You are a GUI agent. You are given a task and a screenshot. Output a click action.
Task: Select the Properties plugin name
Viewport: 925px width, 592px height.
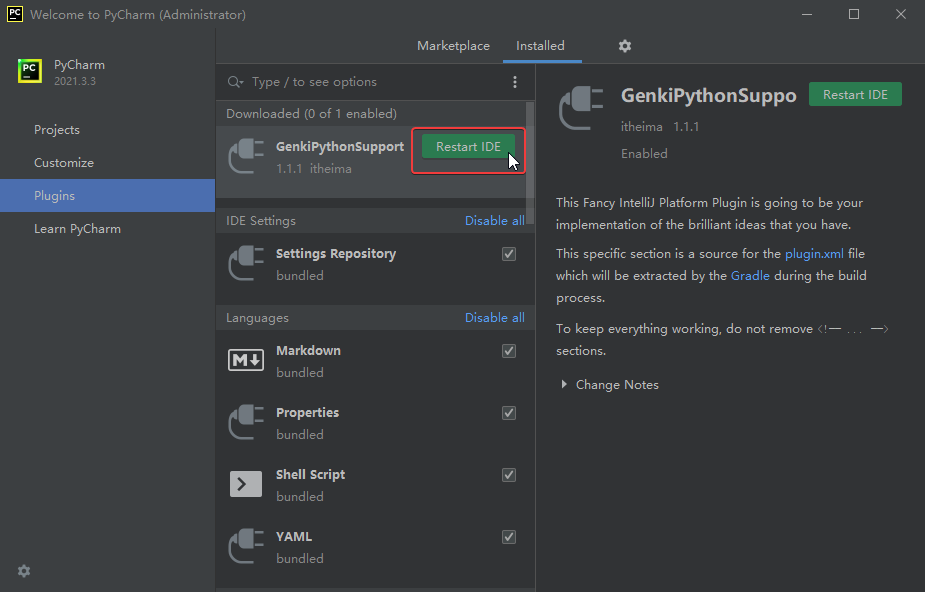pyautogui.click(x=307, y=413)
